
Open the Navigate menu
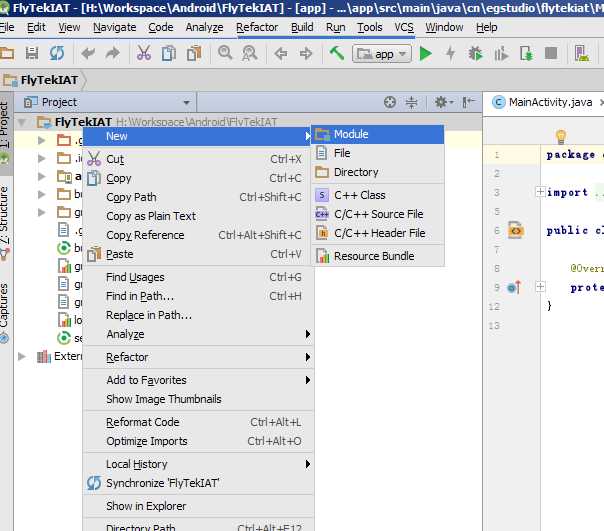click(115, 27)
